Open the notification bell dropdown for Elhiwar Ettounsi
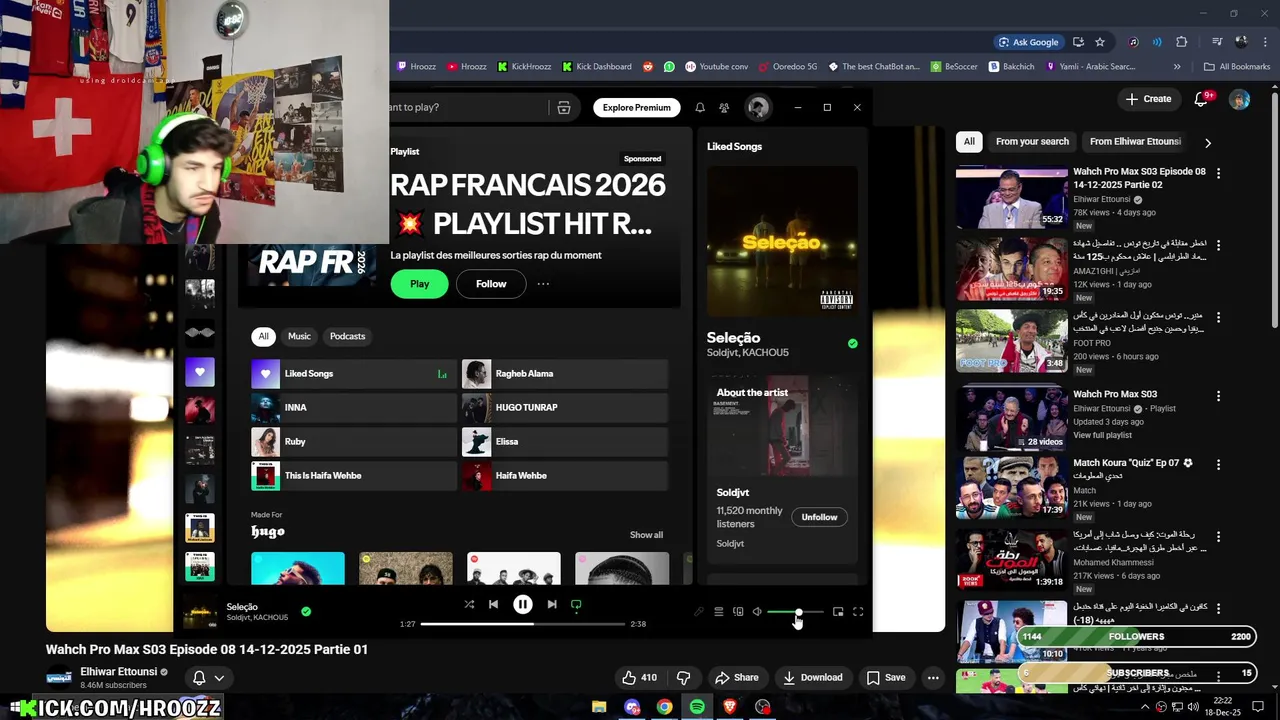The image size is (1280, 720). pyautogui.click(x=208, y=678)
